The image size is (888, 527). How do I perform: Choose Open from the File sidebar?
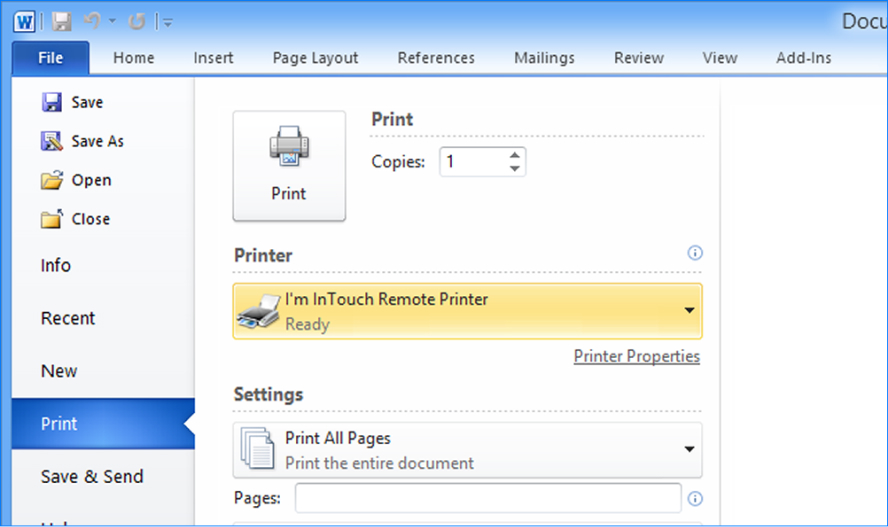(91, 180)
